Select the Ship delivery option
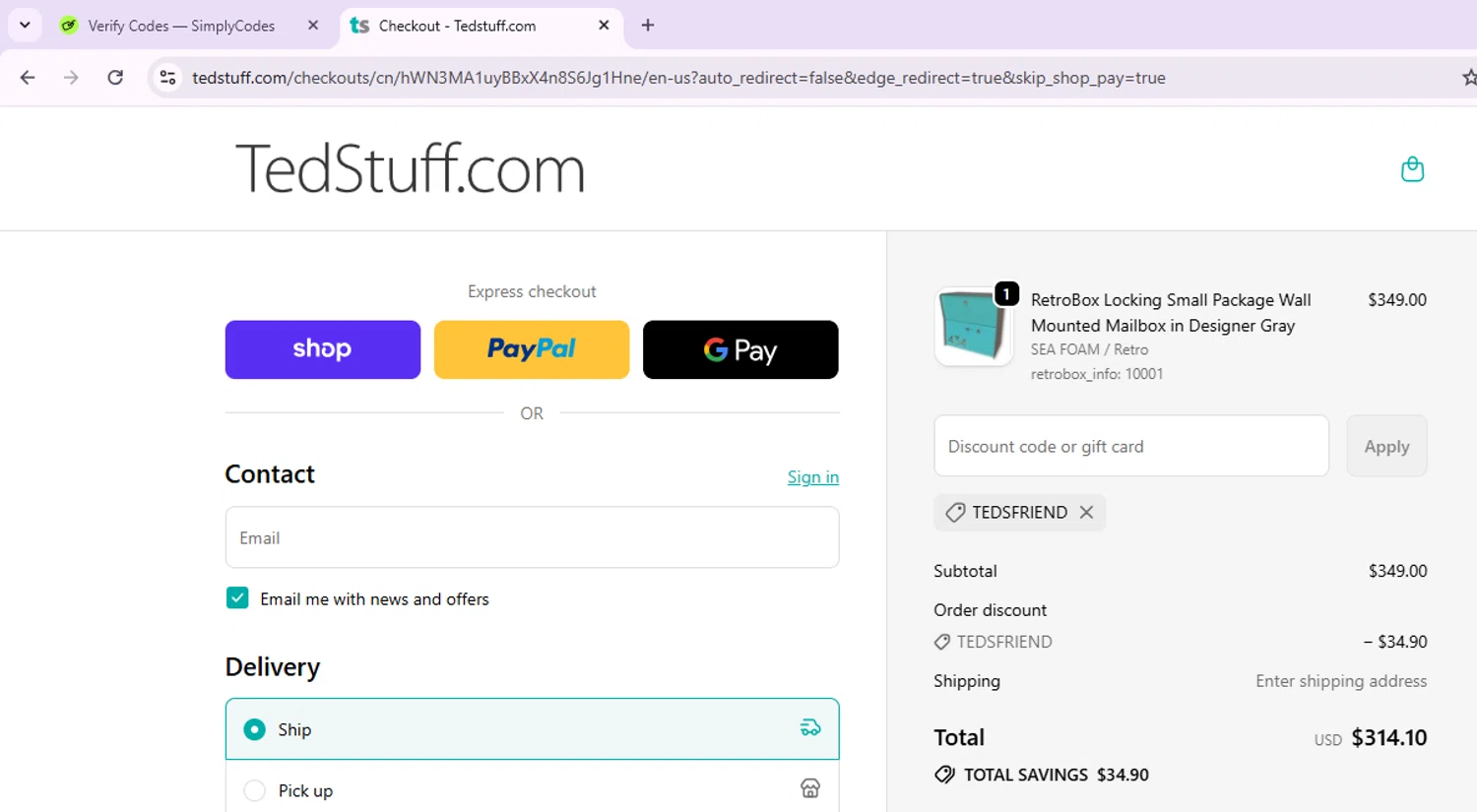Screen dimensions: 1477x812 (532, 729)
